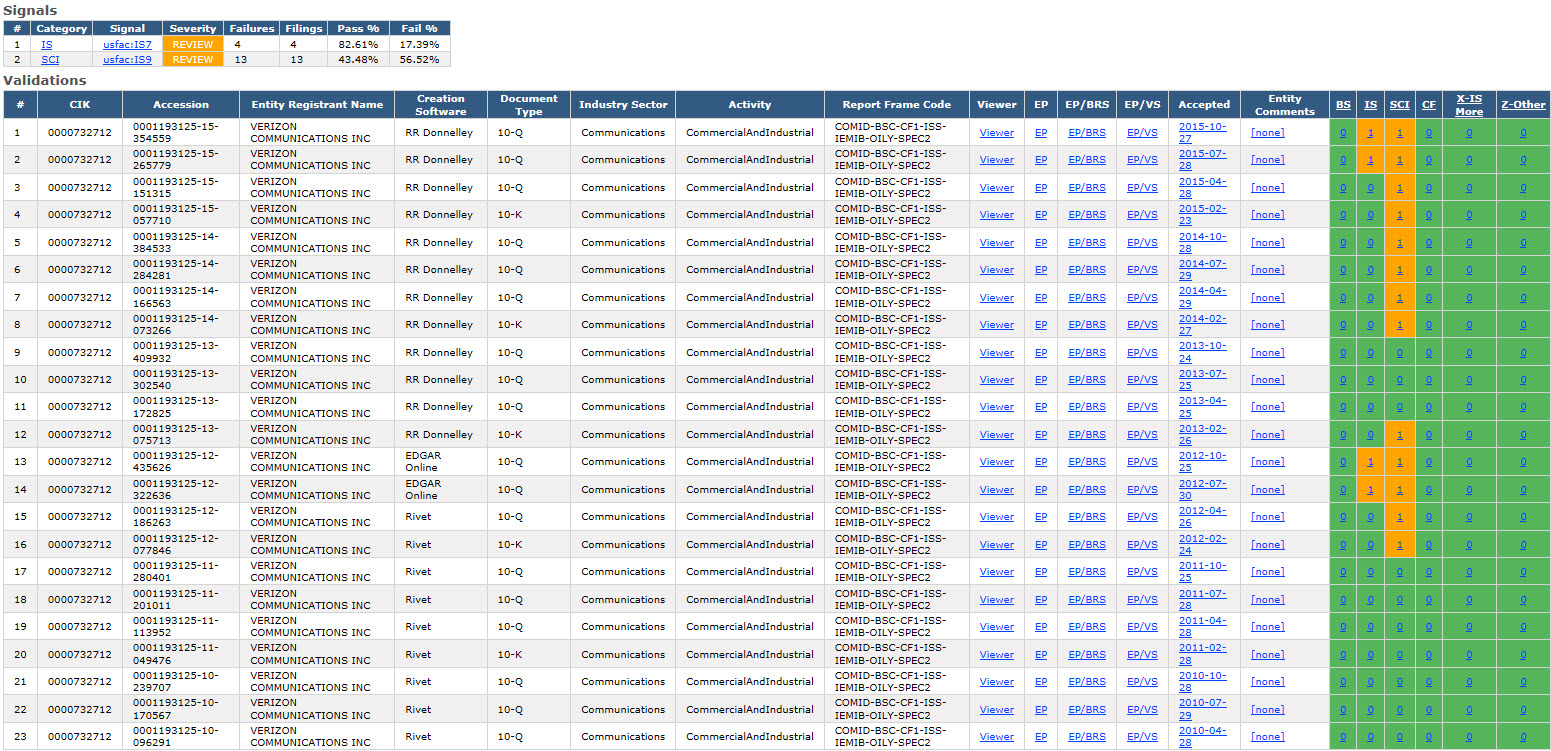The height and width of the screenshot is (751, 1551).
Task: Open the Viewer link in row 14
Action: point(996,490)
